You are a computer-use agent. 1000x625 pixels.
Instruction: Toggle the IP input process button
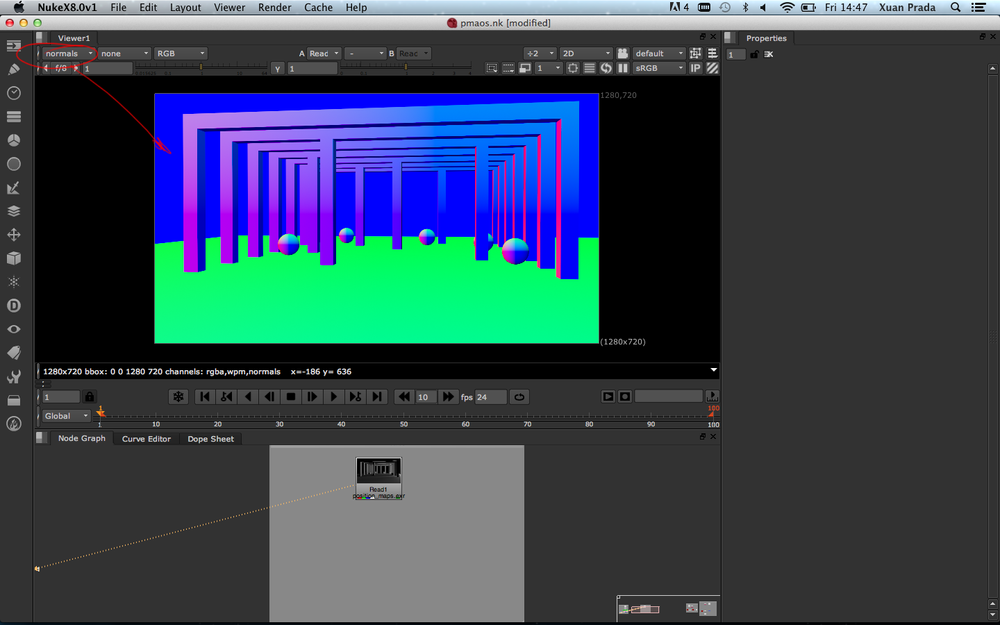[695, 68]
